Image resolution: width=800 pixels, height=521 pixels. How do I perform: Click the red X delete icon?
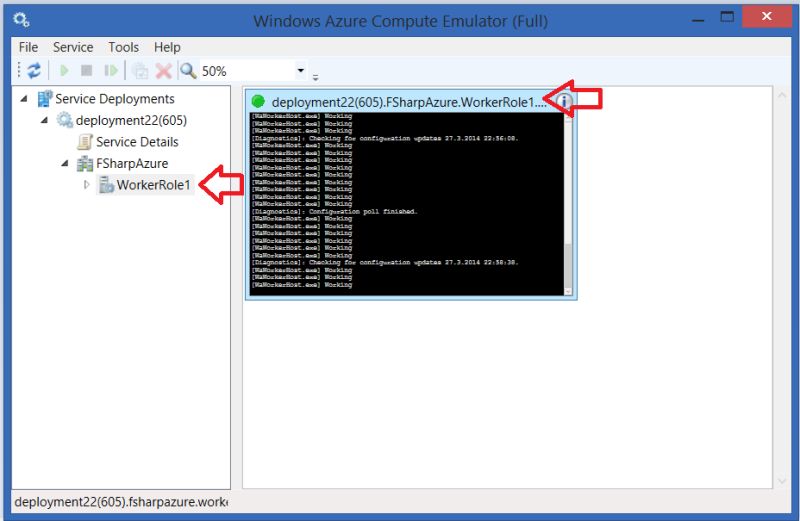tap(163, 70)
